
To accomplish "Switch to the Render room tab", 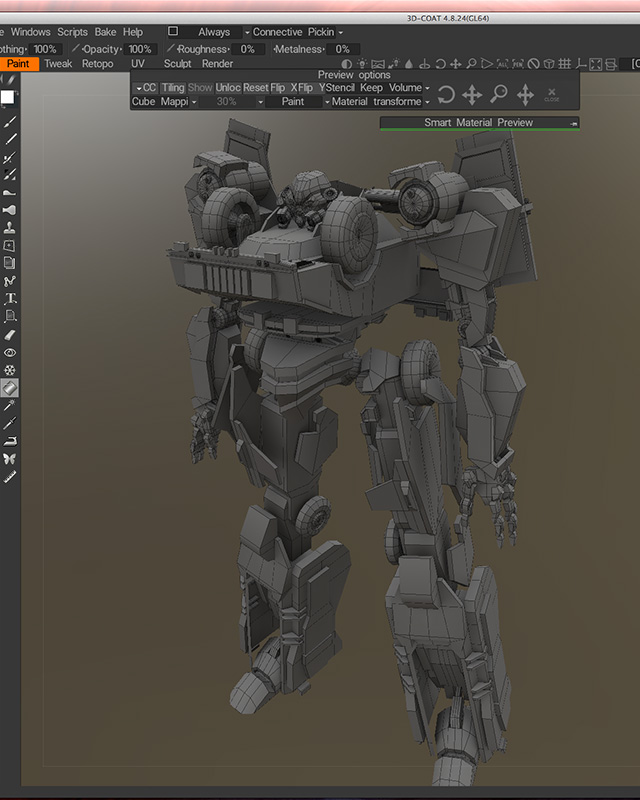I will click(x=217, y=64).
